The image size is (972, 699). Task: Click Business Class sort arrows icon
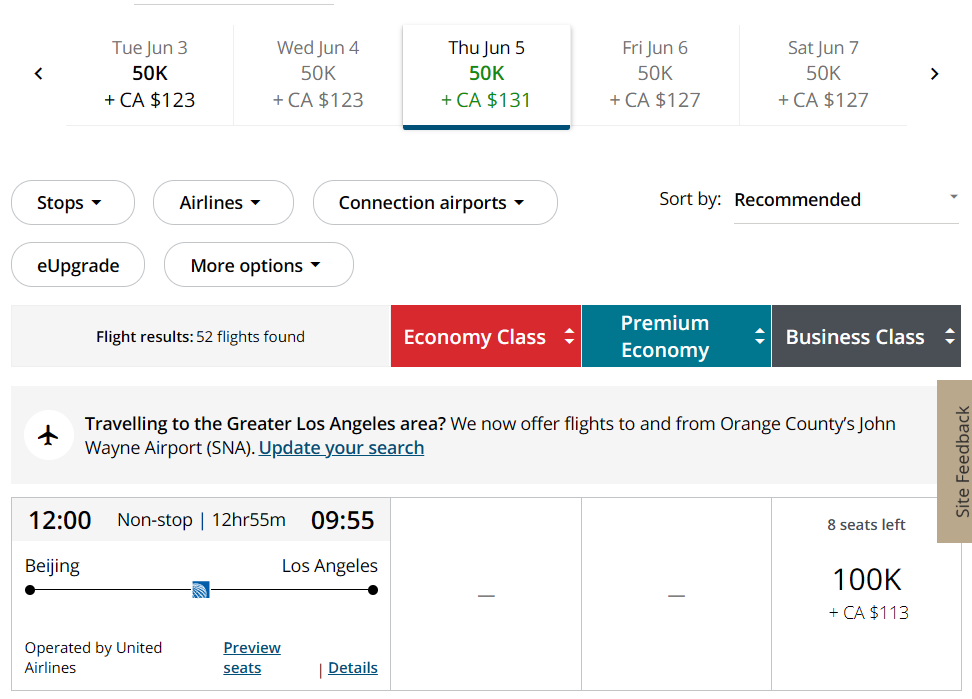(x=949, y=337)
